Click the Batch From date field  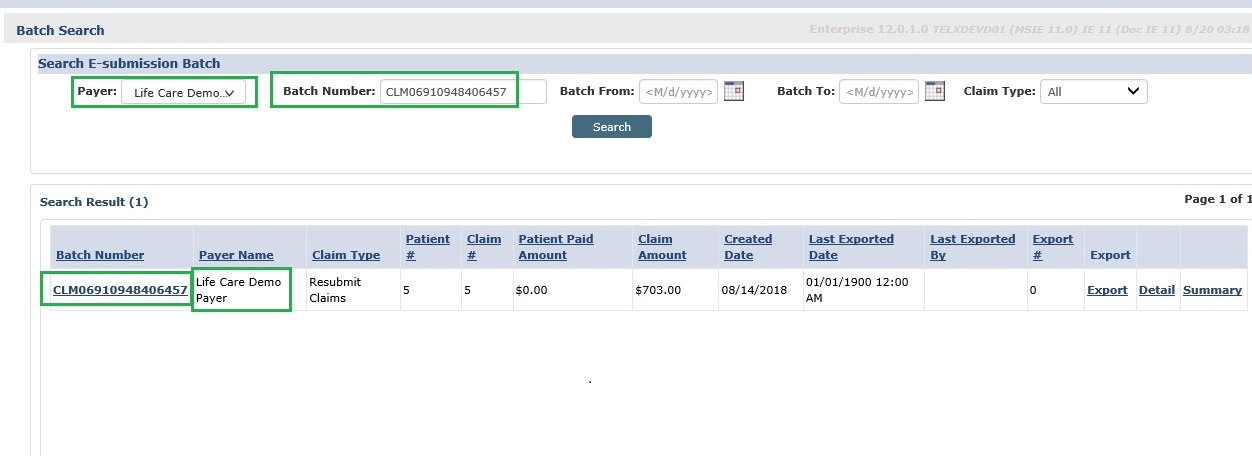point(678,92)
